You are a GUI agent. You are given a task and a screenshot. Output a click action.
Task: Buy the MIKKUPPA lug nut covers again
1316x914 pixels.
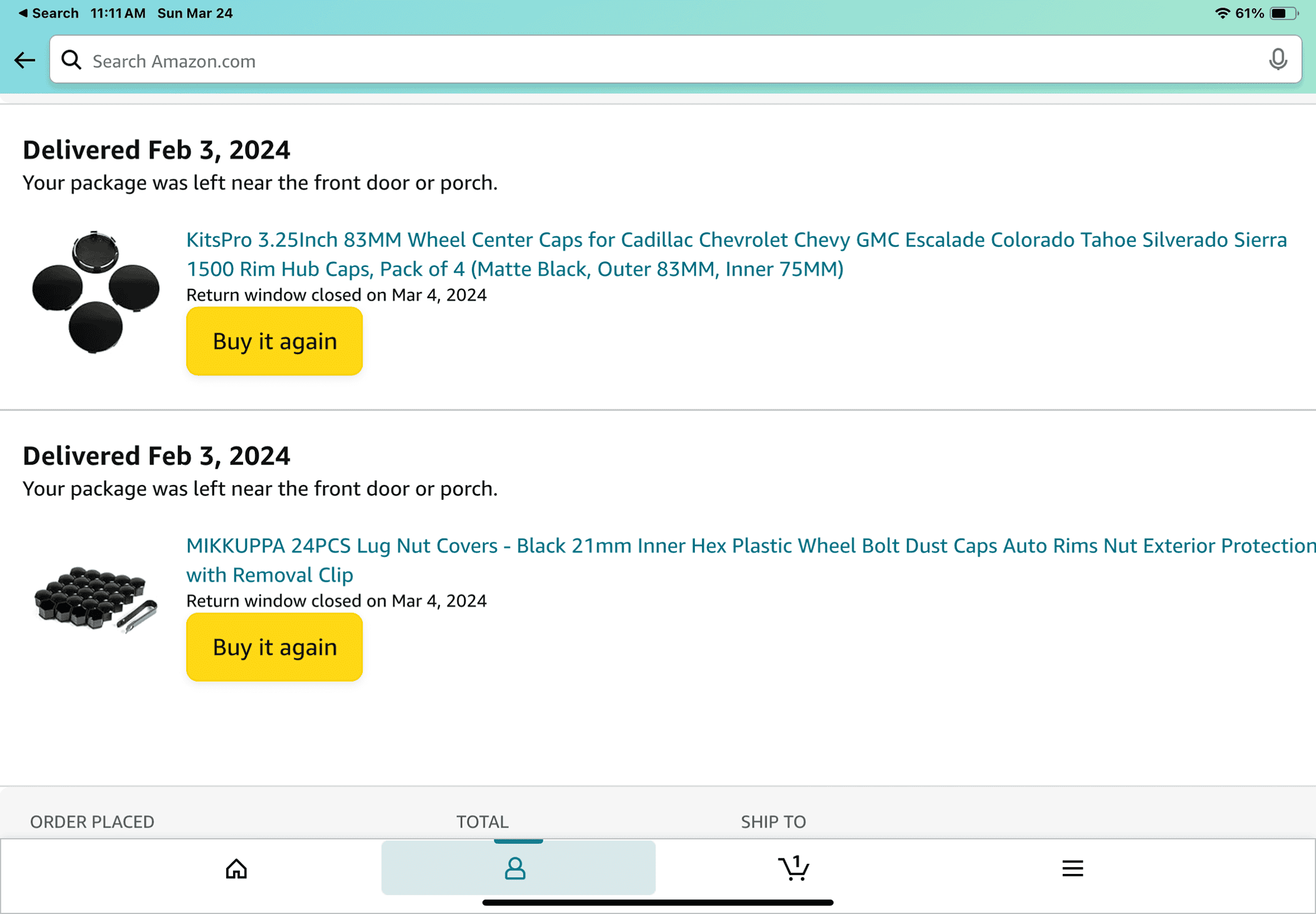[274, 647]
